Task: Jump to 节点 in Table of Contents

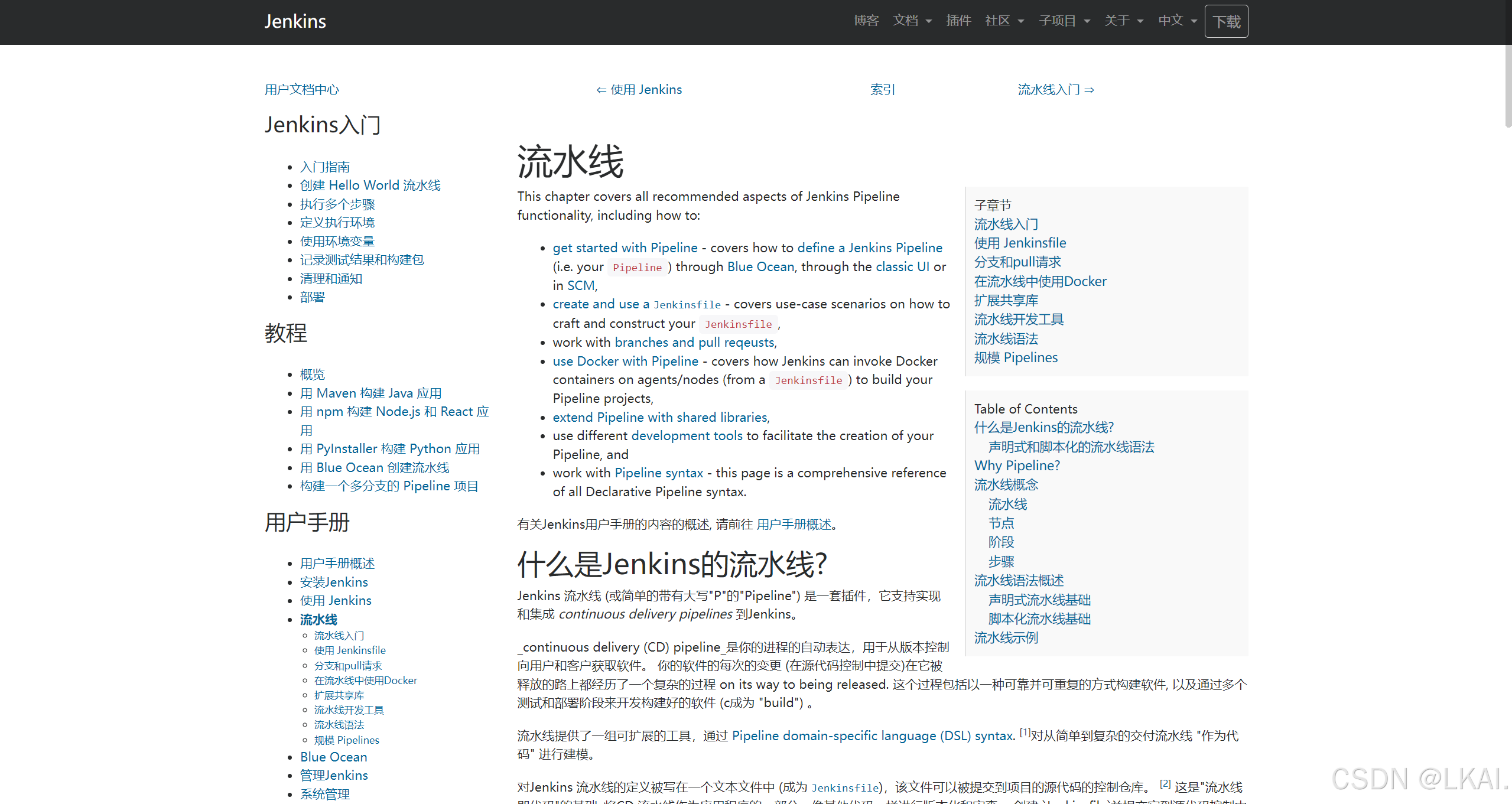Action: (x=1001, y=523)
